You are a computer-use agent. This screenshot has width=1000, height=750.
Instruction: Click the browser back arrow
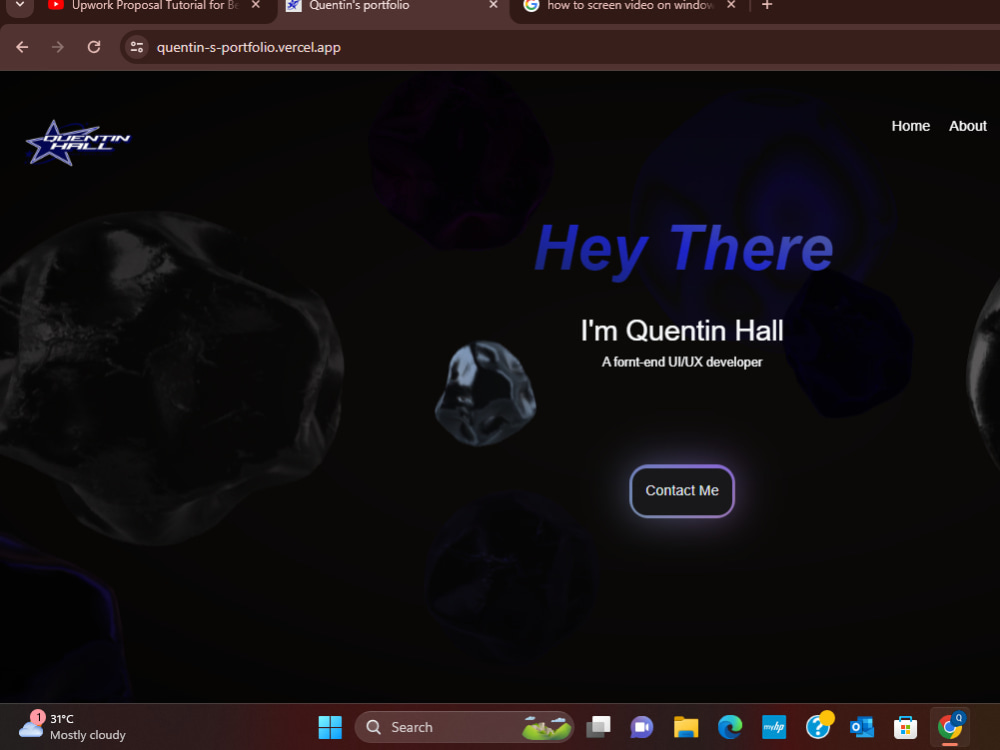[22, 47]
